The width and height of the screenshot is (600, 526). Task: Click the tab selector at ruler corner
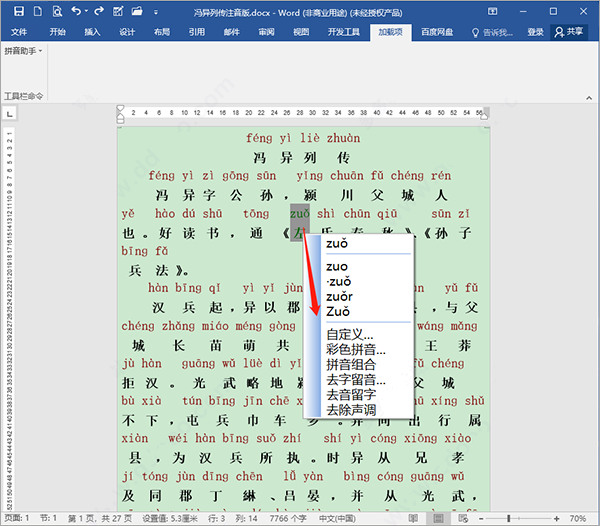pos(8,113)
